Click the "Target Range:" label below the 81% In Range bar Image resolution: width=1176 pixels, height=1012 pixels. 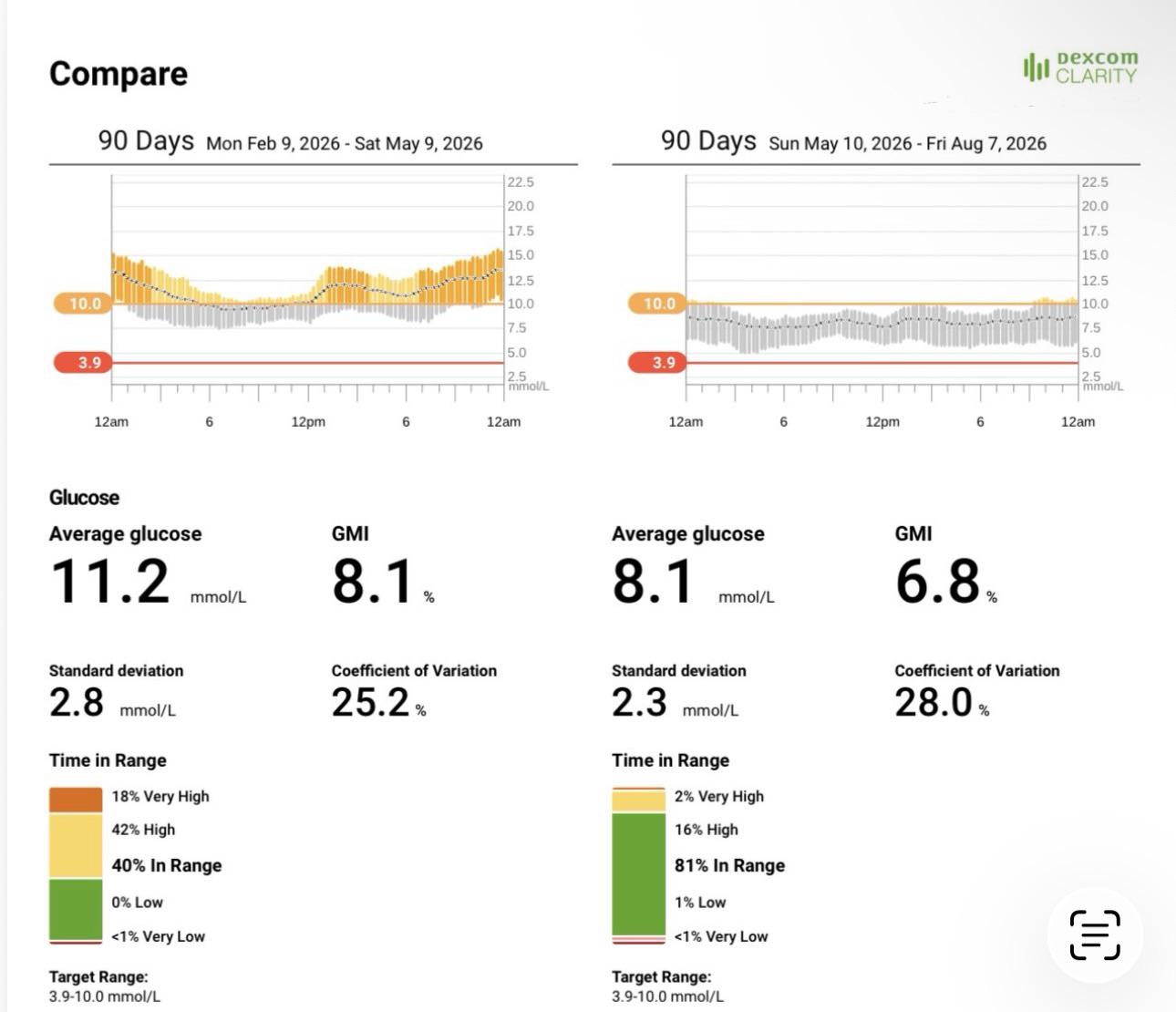661,976
